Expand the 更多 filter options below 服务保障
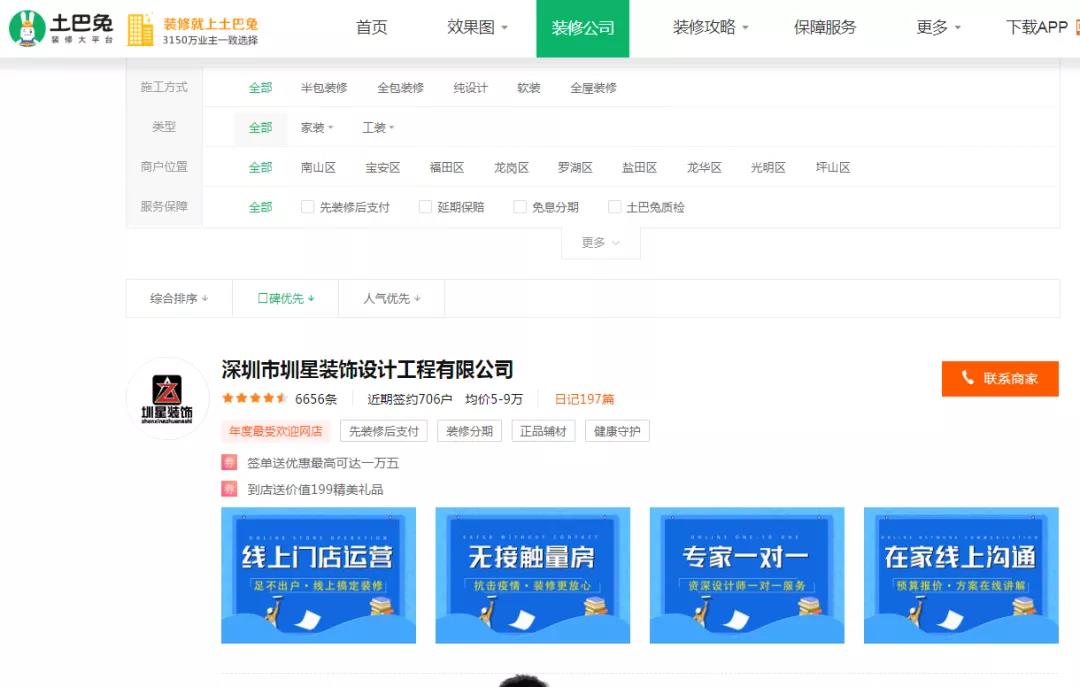The image size is (1080, 687). 598,242
